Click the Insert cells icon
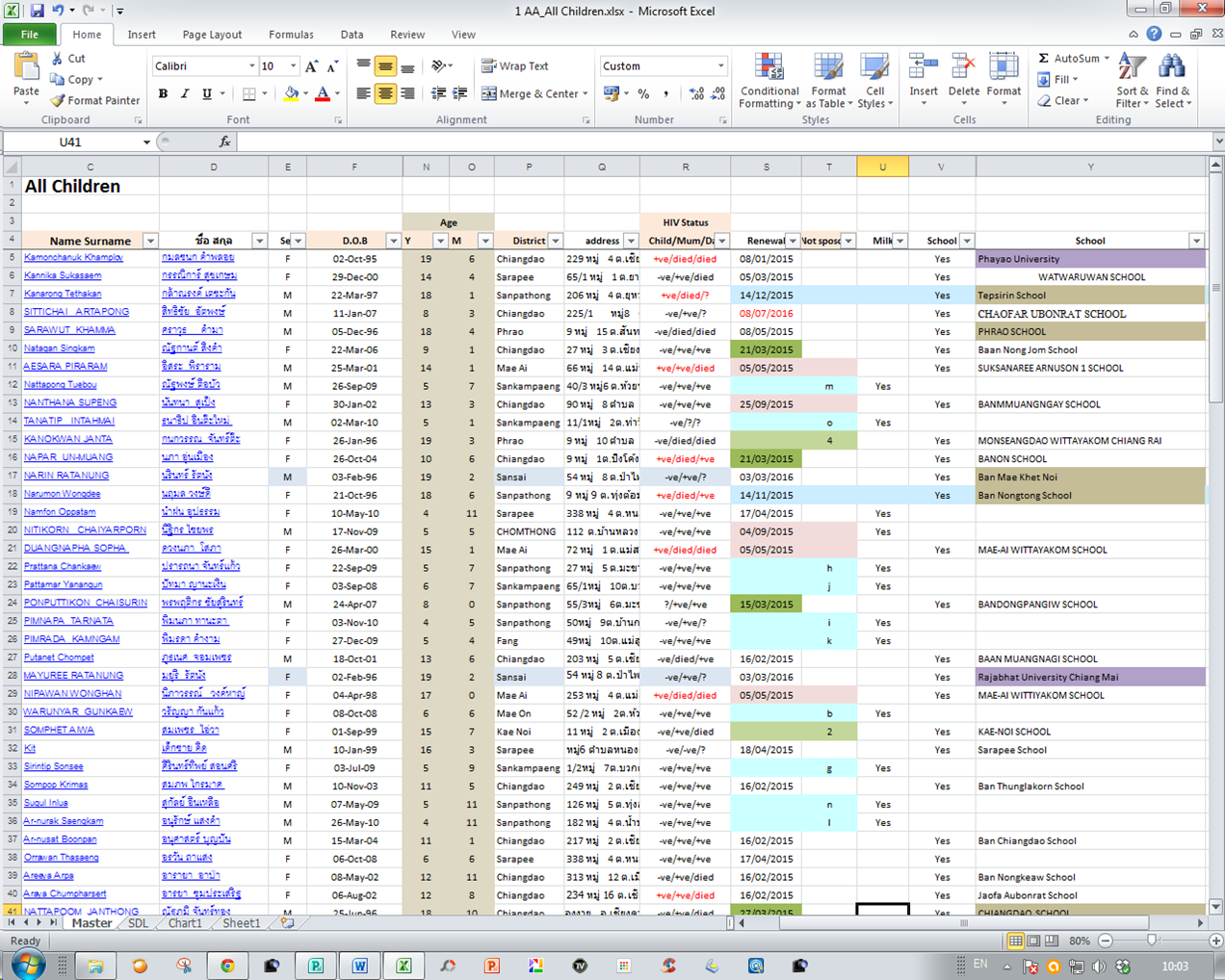Viewport: 1225px width, 980px height. click(x=924, y=77)
